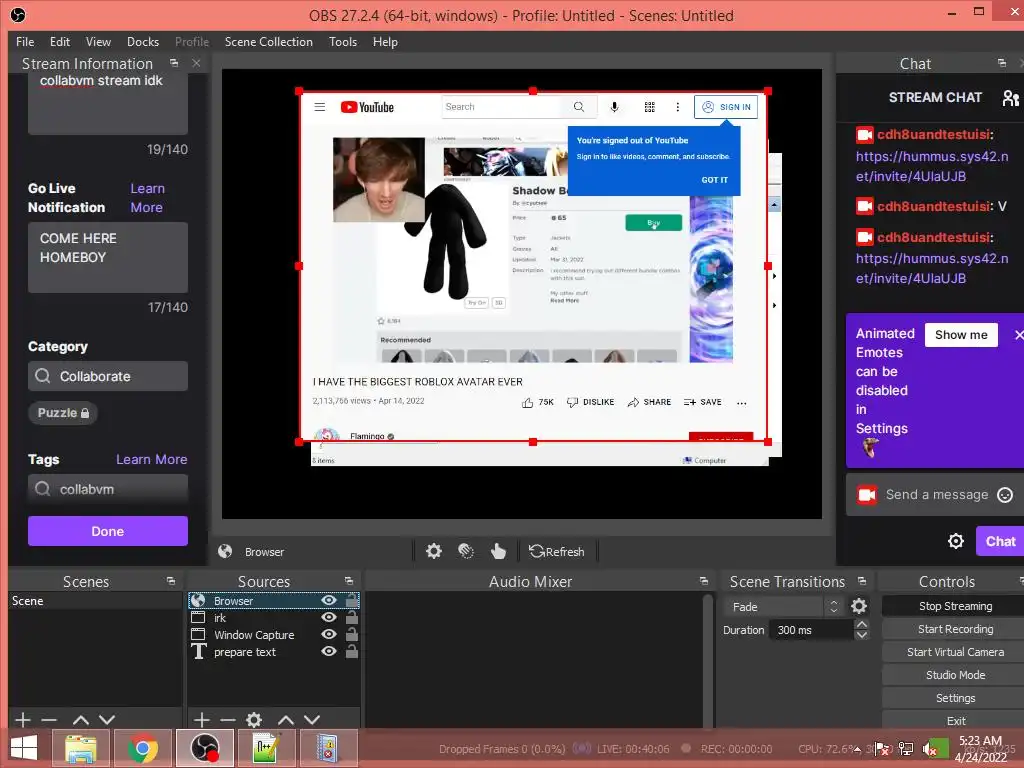The height and width of the screenshot is (768, 1024).
Task: Dismiss the Animated Emotes notice
Action: (1019, 335)
